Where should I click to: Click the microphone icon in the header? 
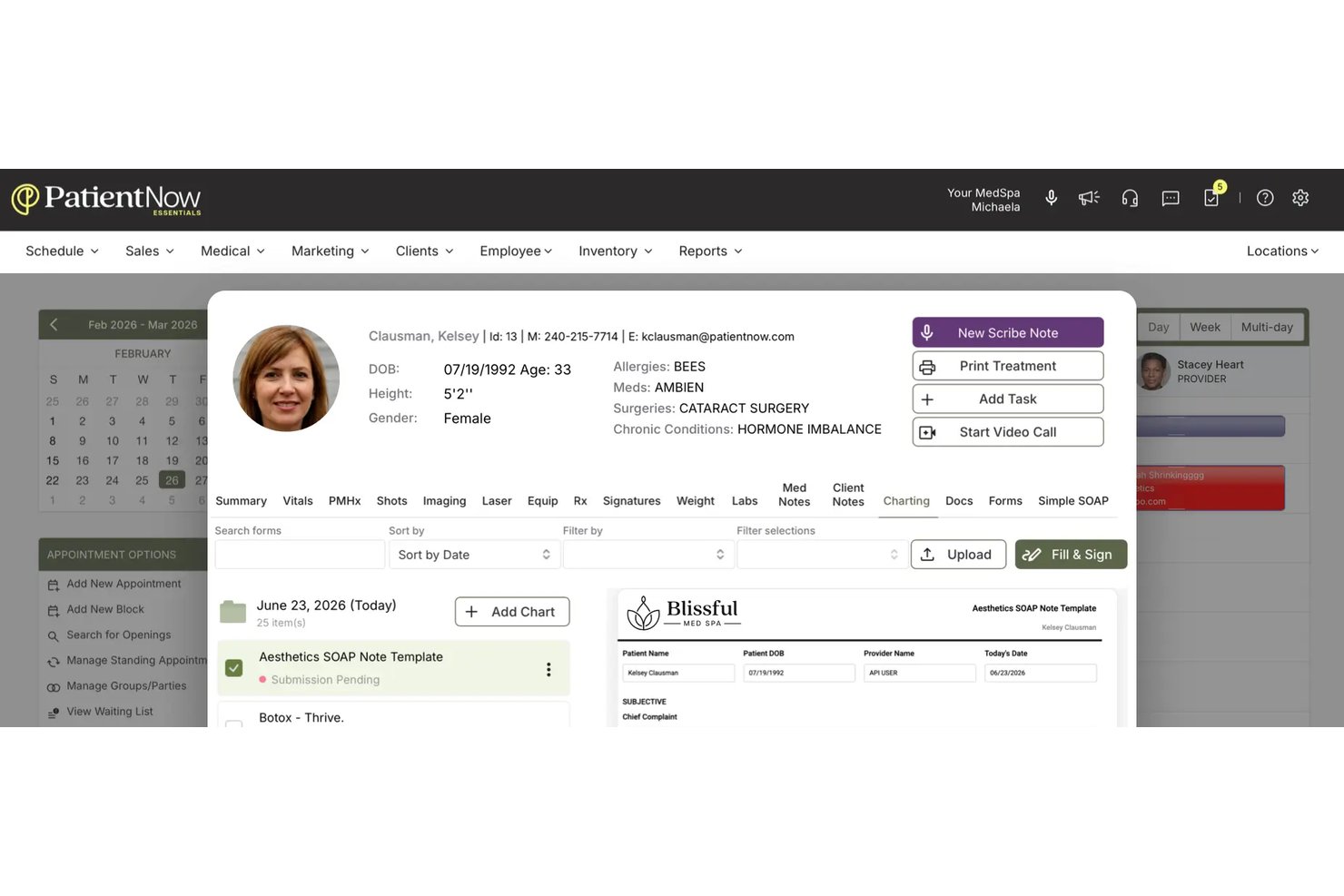tap(1051, 198)
